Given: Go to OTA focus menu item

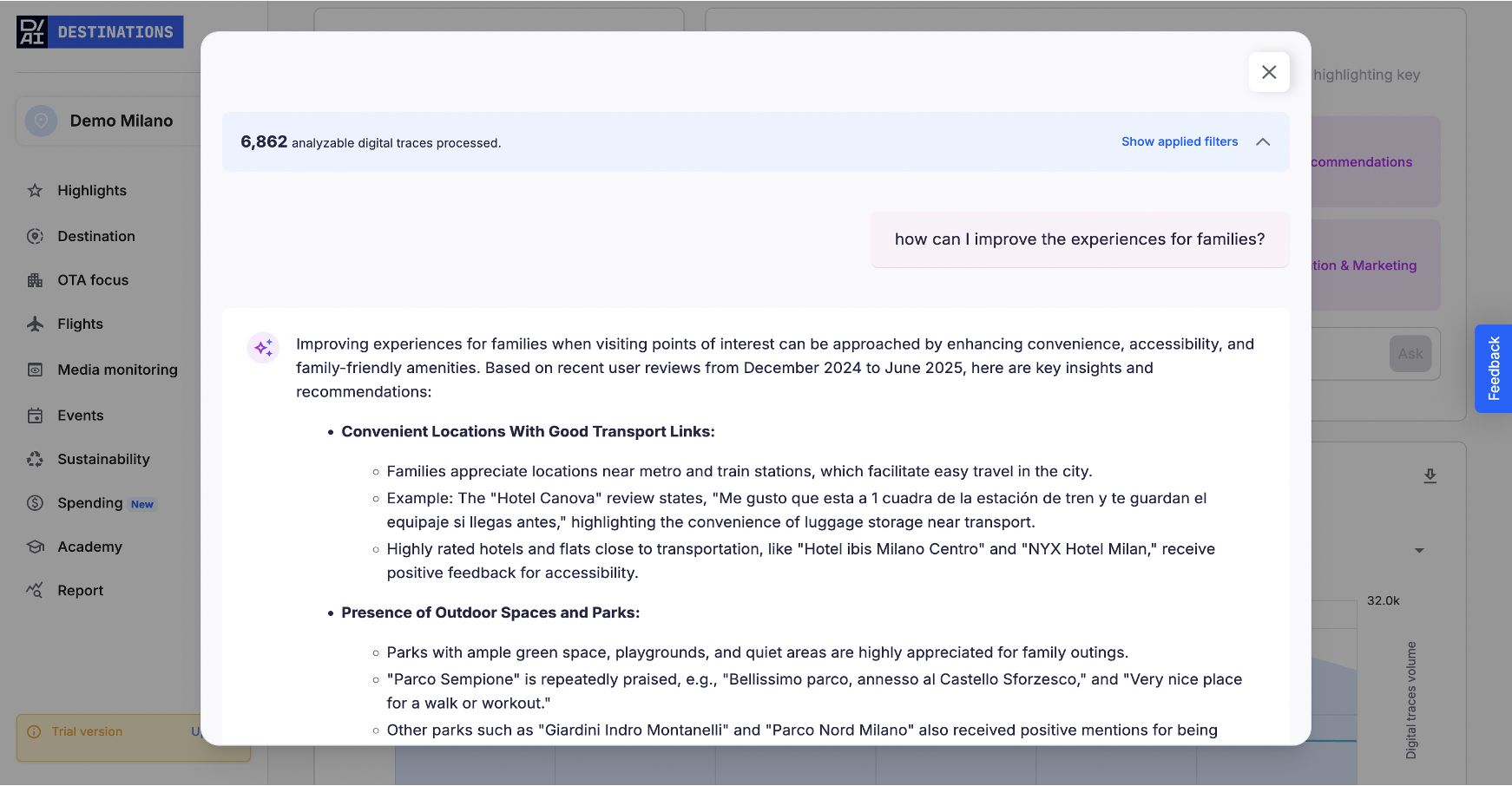Looking at the screenshot, I should 93,280.
